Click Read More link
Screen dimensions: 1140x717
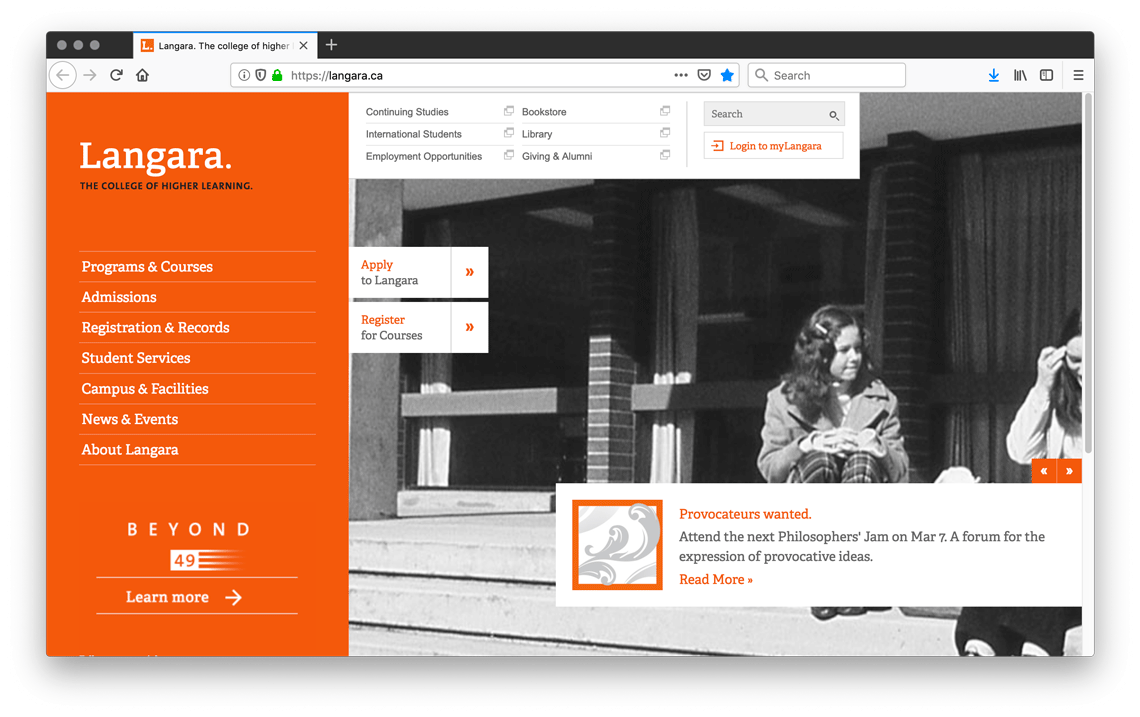click(715, 580)
